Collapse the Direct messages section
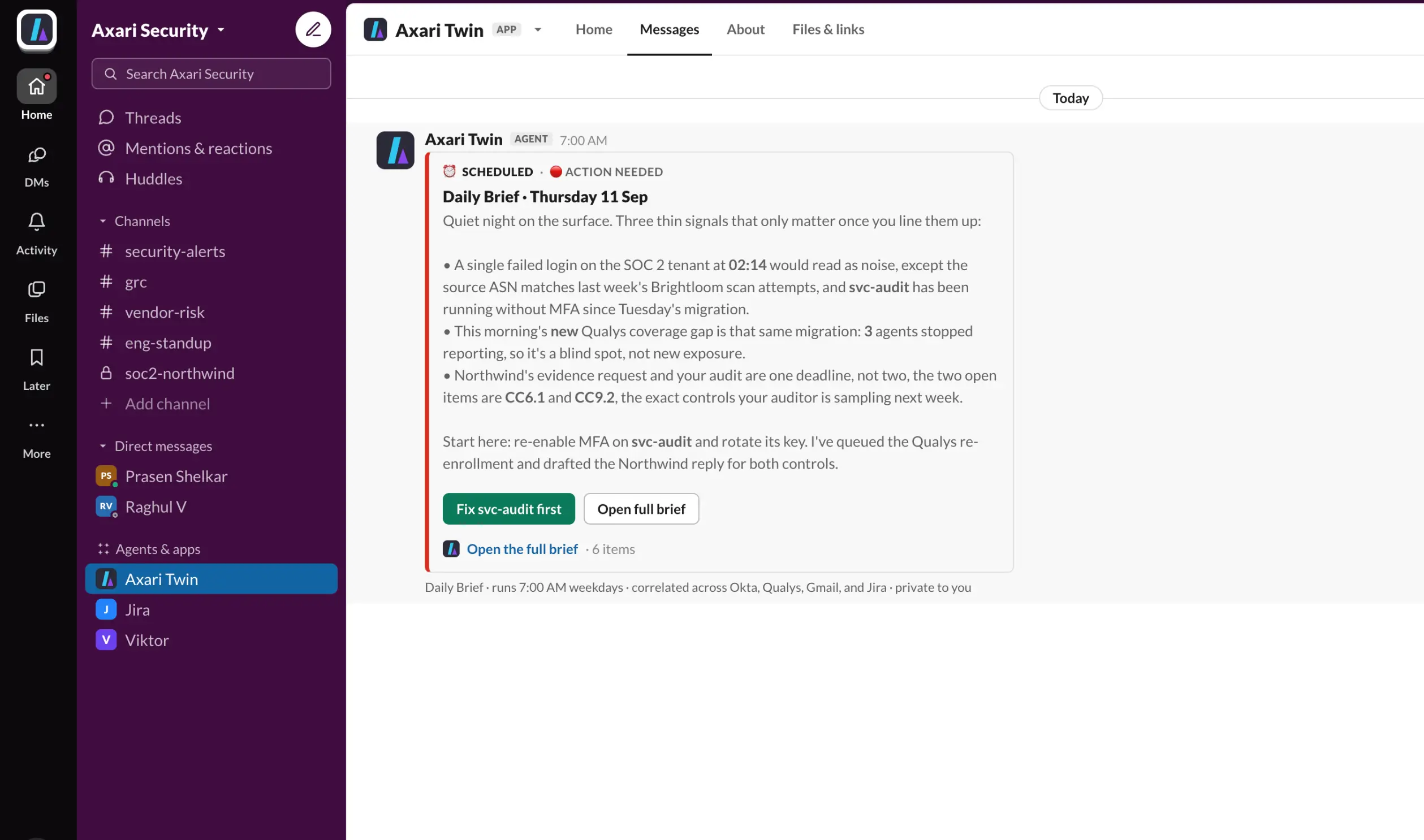This screenshot has height=840, width=1424. click(x=103, y=447)
